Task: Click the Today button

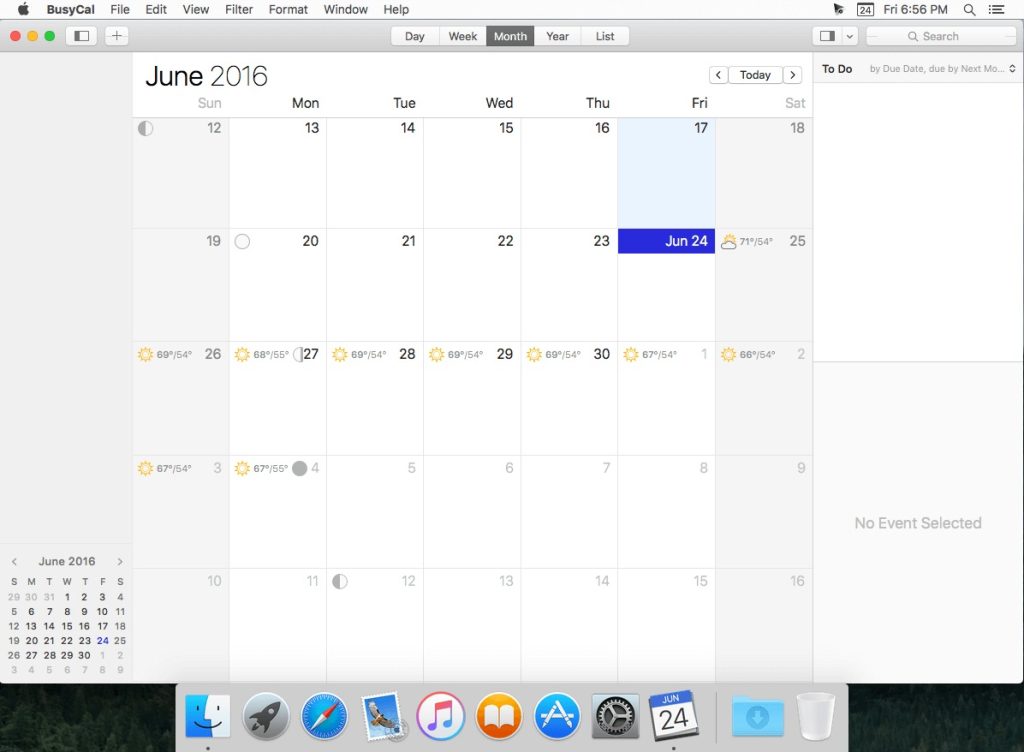Action: point(755,75)
